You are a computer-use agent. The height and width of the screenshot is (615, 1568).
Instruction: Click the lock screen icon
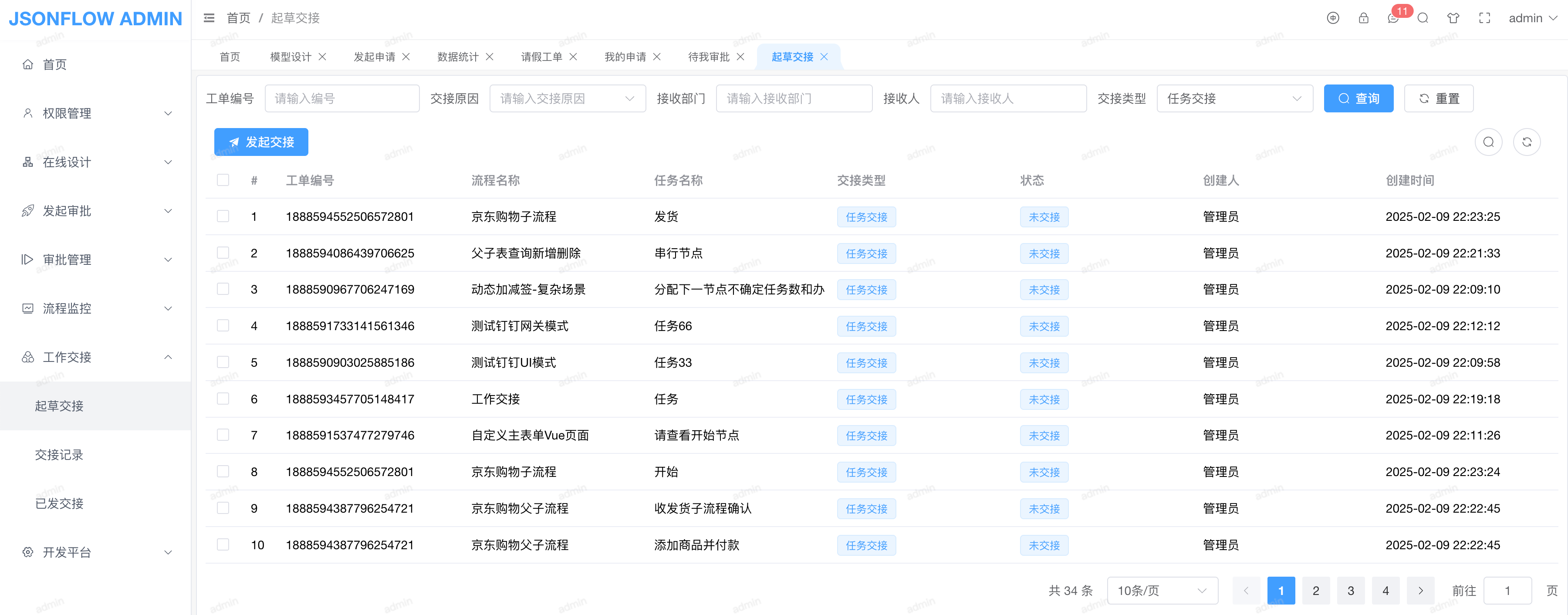(1363, 18)
